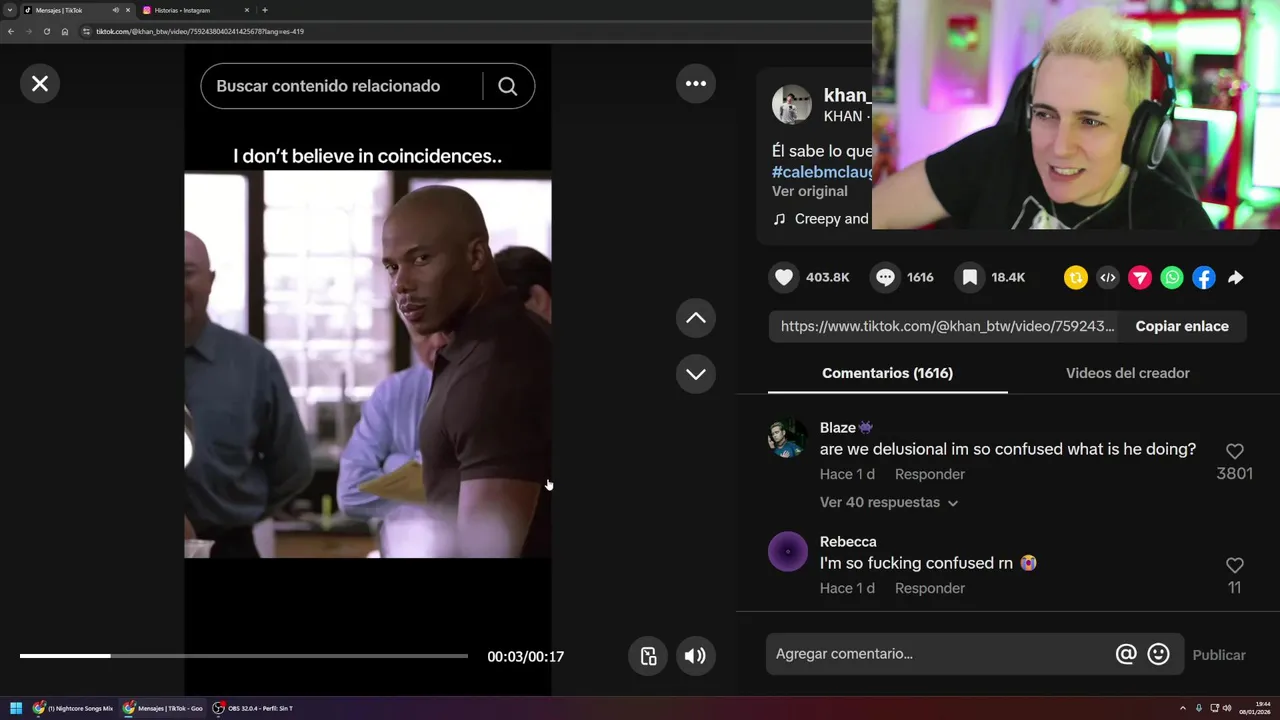Close the 'Historias • Instagram' tab
Viewport: 1280px width, 720px height.
click(x=247, y=10)
